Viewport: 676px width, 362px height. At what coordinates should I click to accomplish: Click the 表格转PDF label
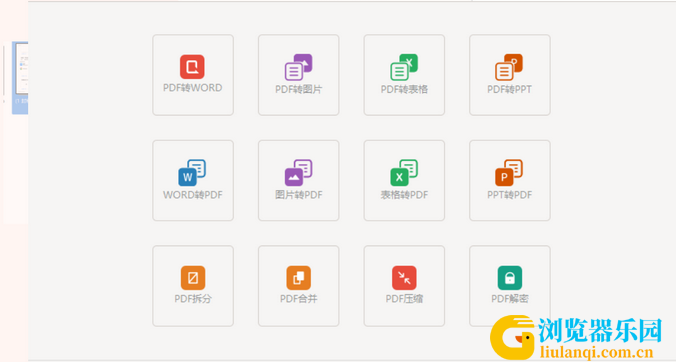coord(404,195)
